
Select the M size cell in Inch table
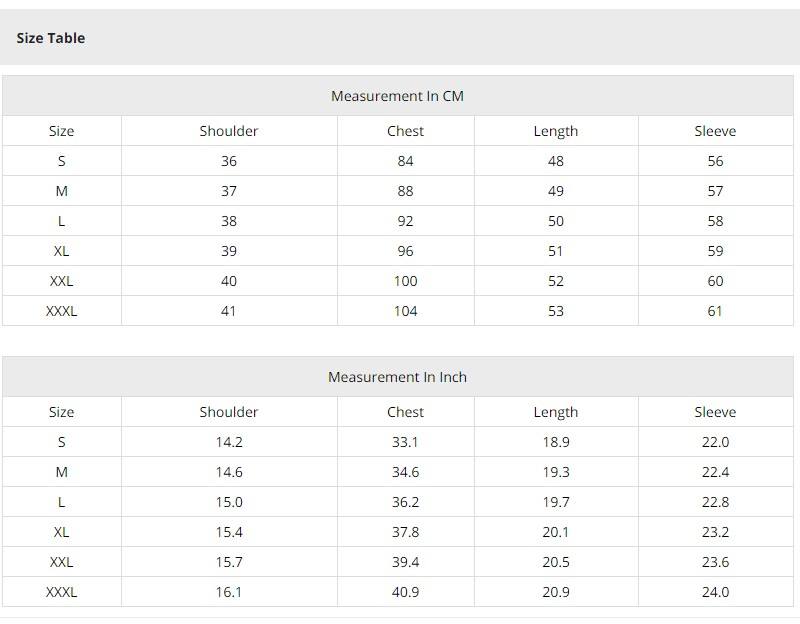61,472
